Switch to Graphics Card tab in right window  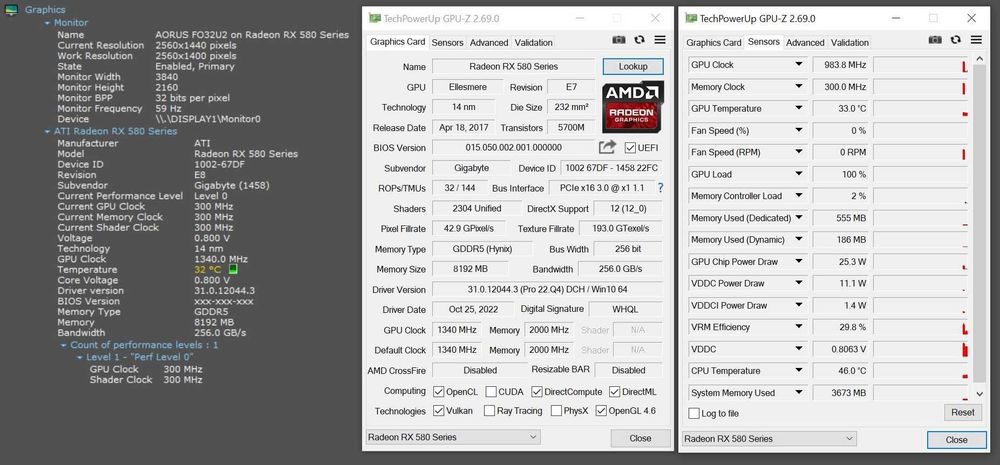713,43
